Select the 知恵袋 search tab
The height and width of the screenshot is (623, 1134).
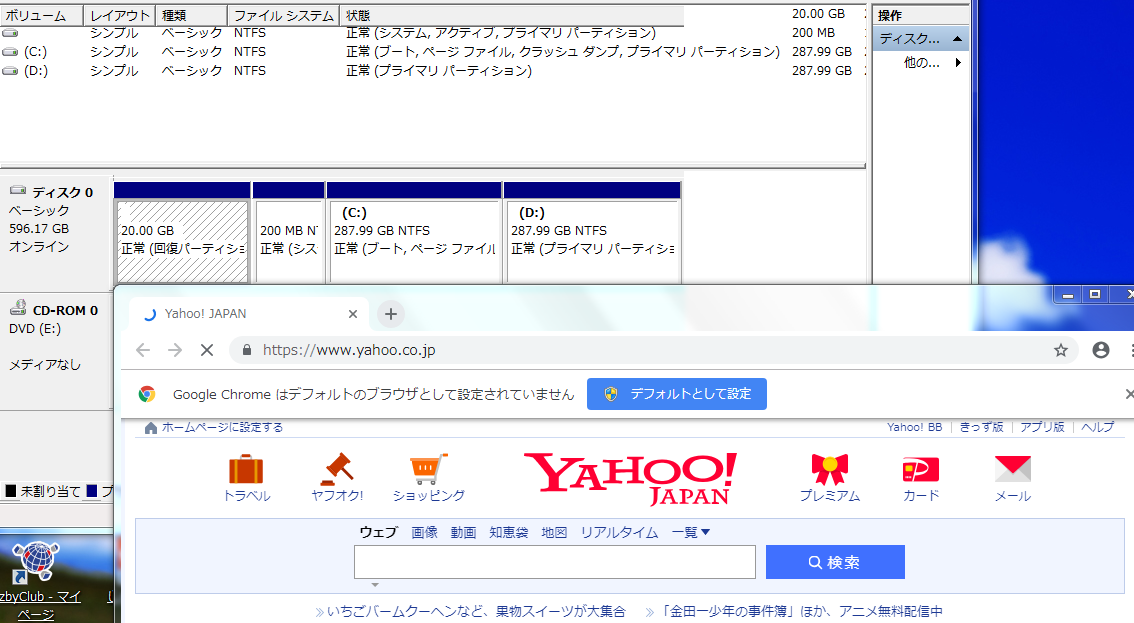click(x=508, y=533)
